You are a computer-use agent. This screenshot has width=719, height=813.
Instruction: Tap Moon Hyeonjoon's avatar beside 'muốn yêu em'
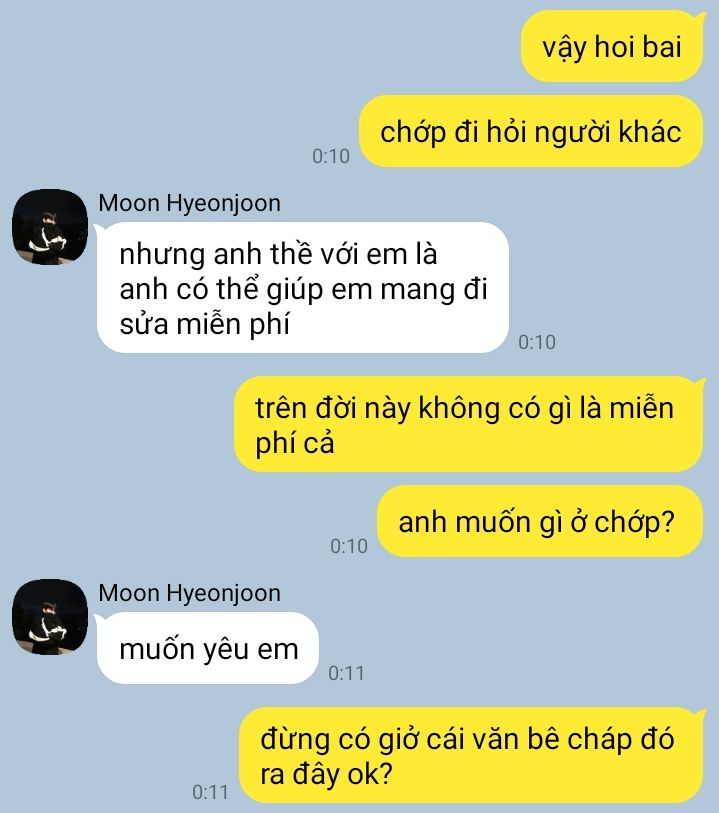(x=50, y=617)
